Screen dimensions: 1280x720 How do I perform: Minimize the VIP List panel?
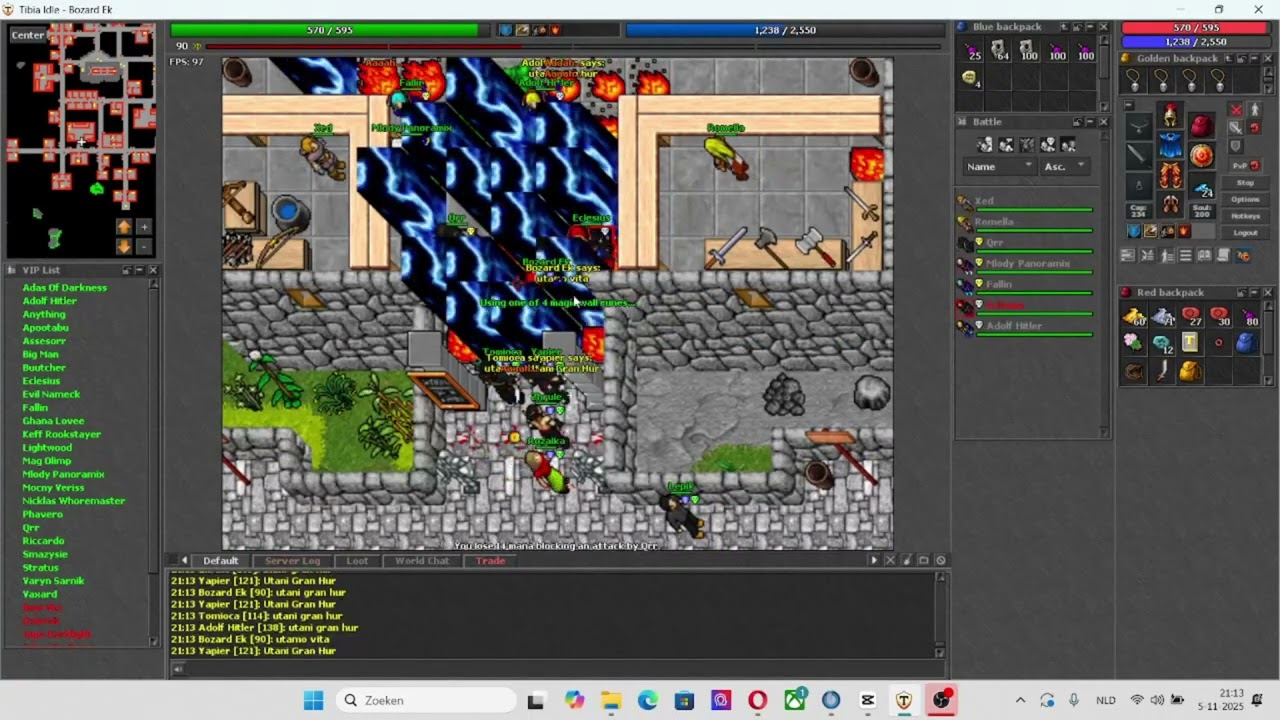140,270
